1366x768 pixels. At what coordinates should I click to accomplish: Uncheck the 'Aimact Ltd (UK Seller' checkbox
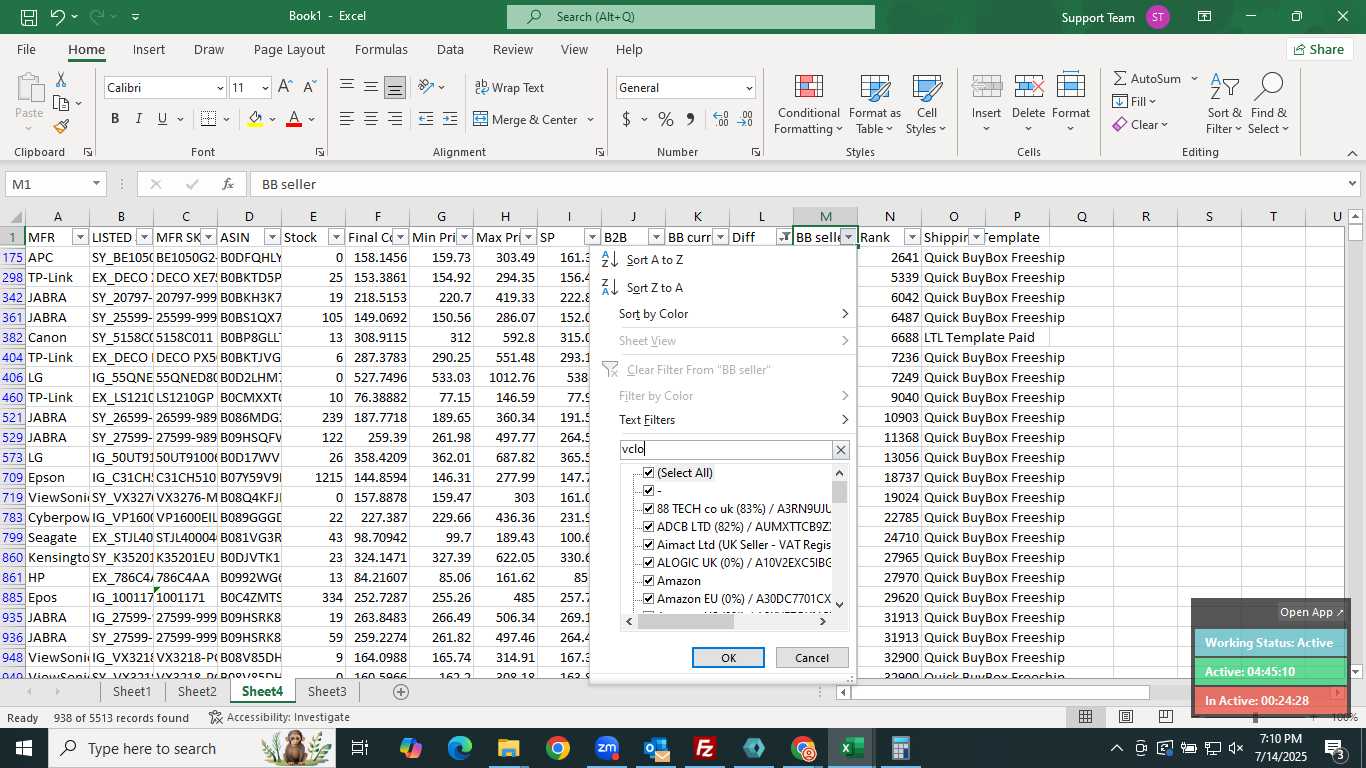pyautogui.click(x=648, y=545)
